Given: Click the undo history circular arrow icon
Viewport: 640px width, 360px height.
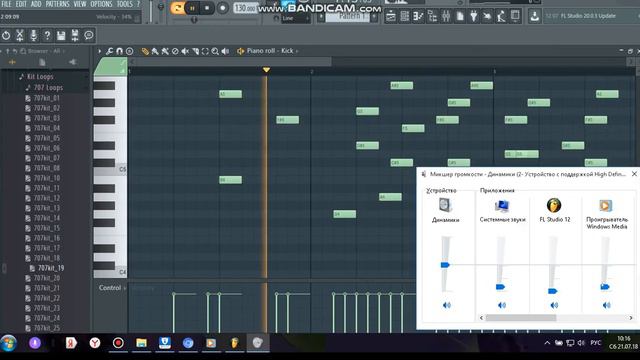Looking at the screenshot, I should click(6, 36).
